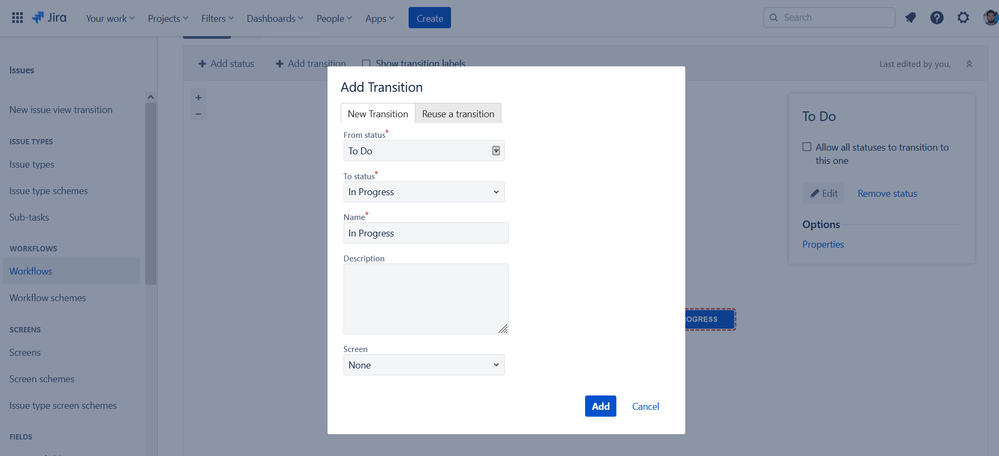Viewport: 999px width, 456px height.
Task: Open Issue types in sidebar
Action: [32, 164]
